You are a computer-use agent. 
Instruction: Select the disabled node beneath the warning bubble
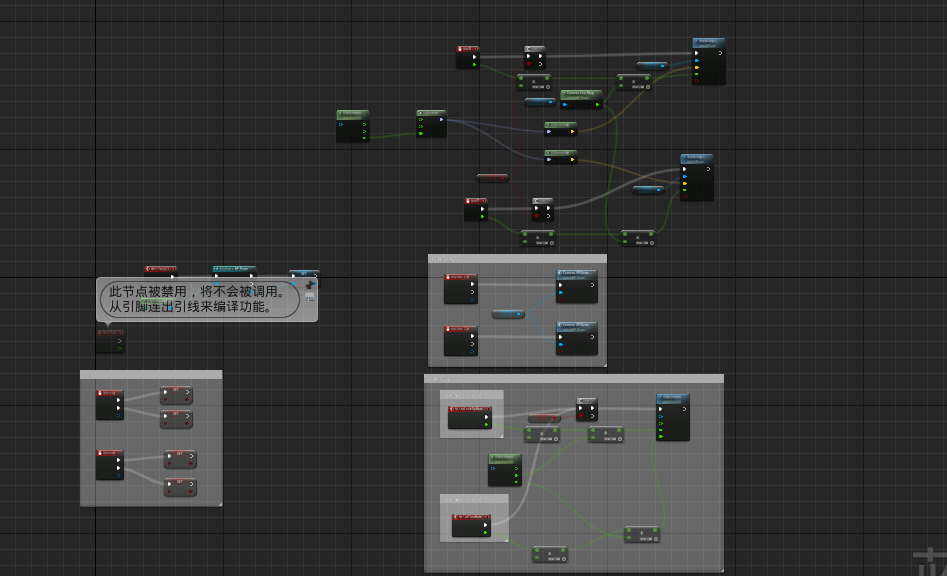click(x=110, y=339)
